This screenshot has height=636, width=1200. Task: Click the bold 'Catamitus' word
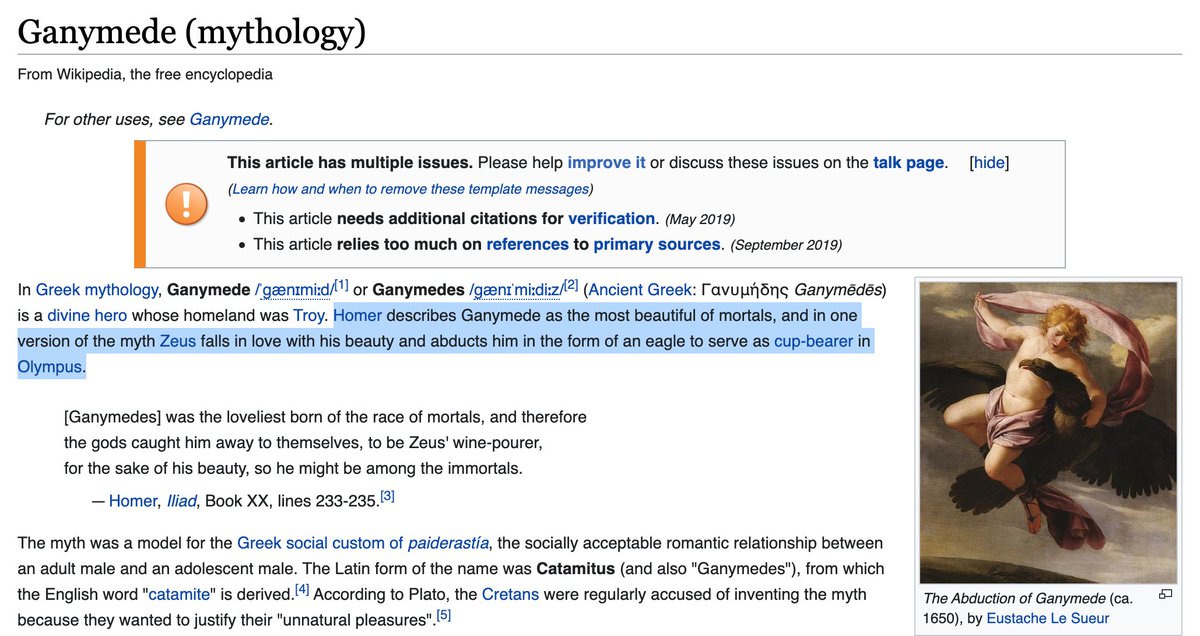point(576,568)
